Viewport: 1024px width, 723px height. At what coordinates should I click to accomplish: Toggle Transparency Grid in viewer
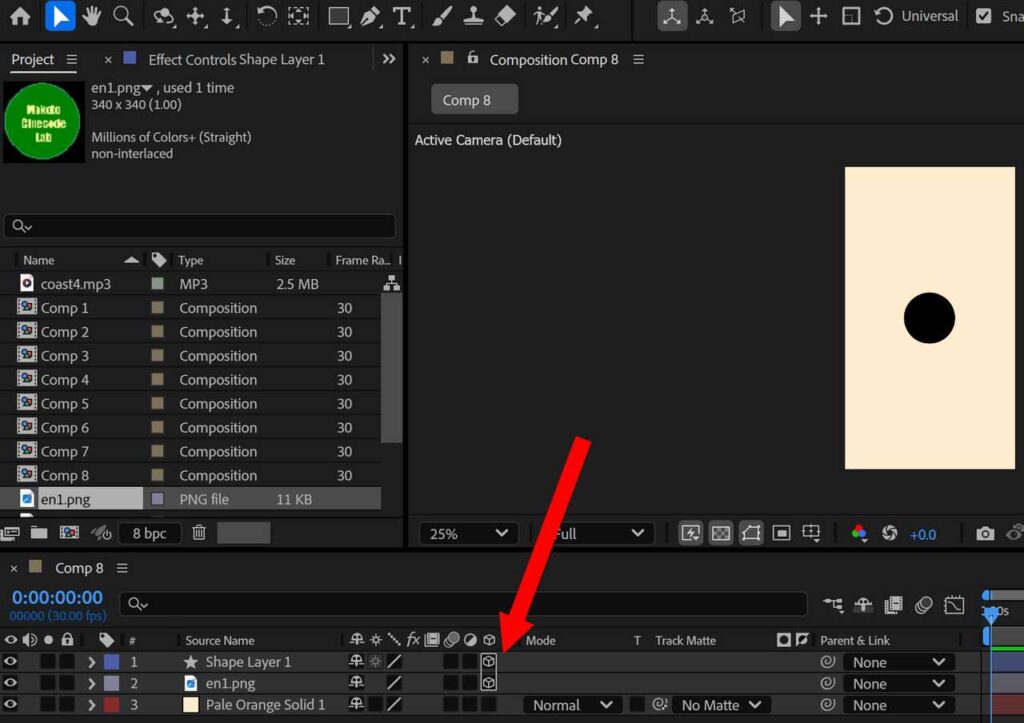point(721,534)
